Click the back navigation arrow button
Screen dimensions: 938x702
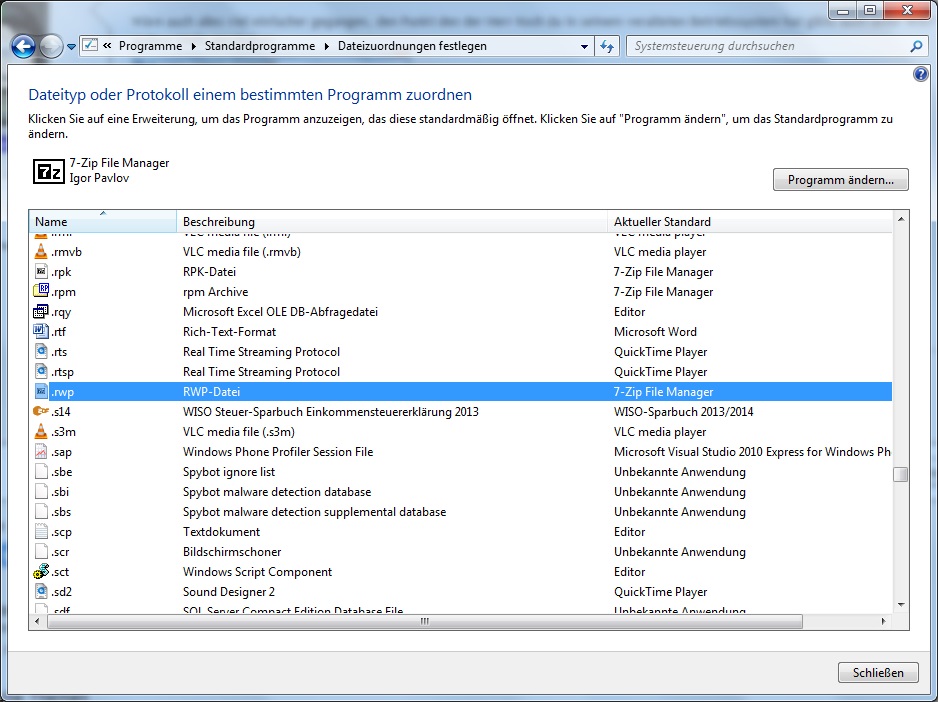click(x=23, y=46)
